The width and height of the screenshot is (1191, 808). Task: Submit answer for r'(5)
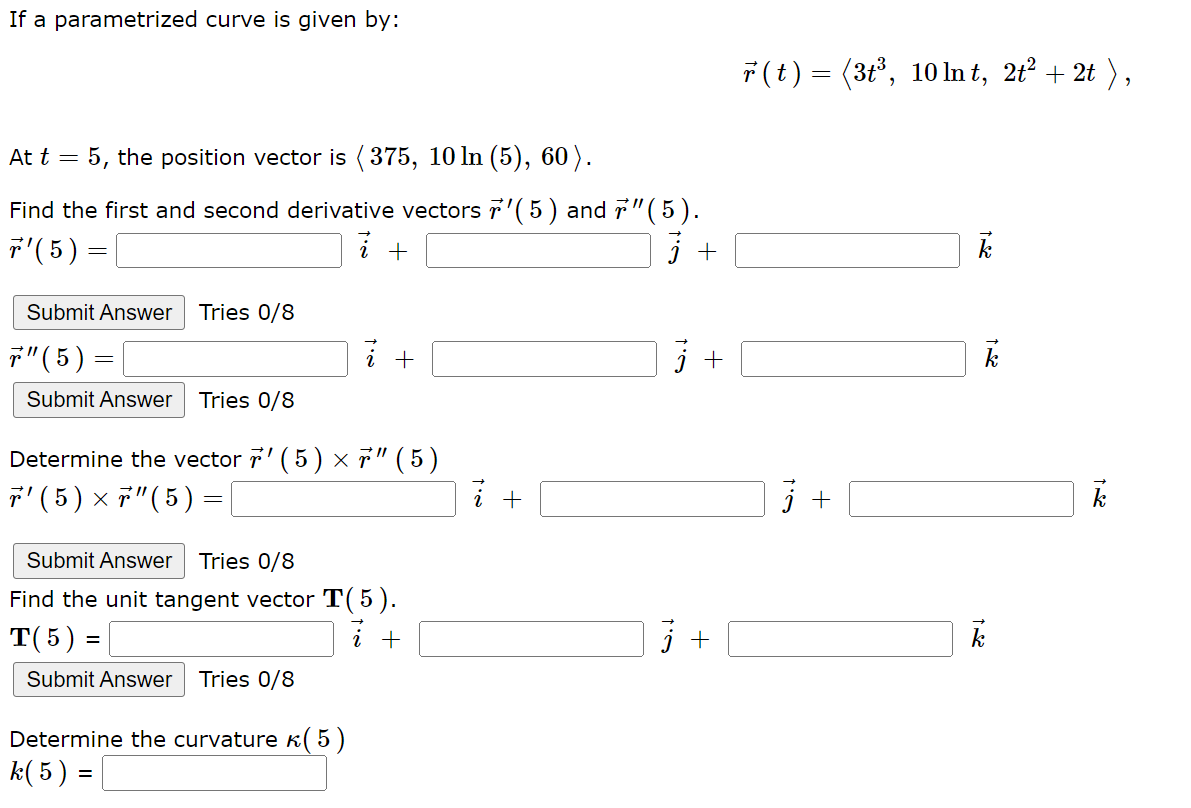click(98, 312)
